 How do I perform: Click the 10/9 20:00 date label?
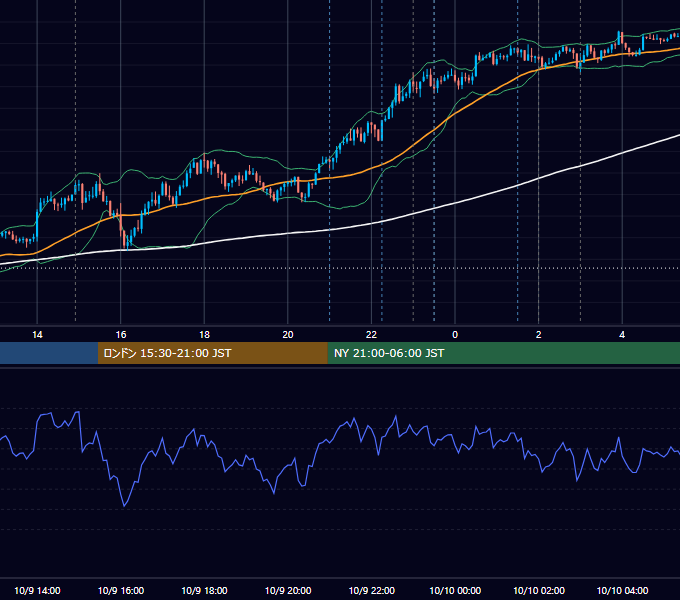[x=288, y=590]
